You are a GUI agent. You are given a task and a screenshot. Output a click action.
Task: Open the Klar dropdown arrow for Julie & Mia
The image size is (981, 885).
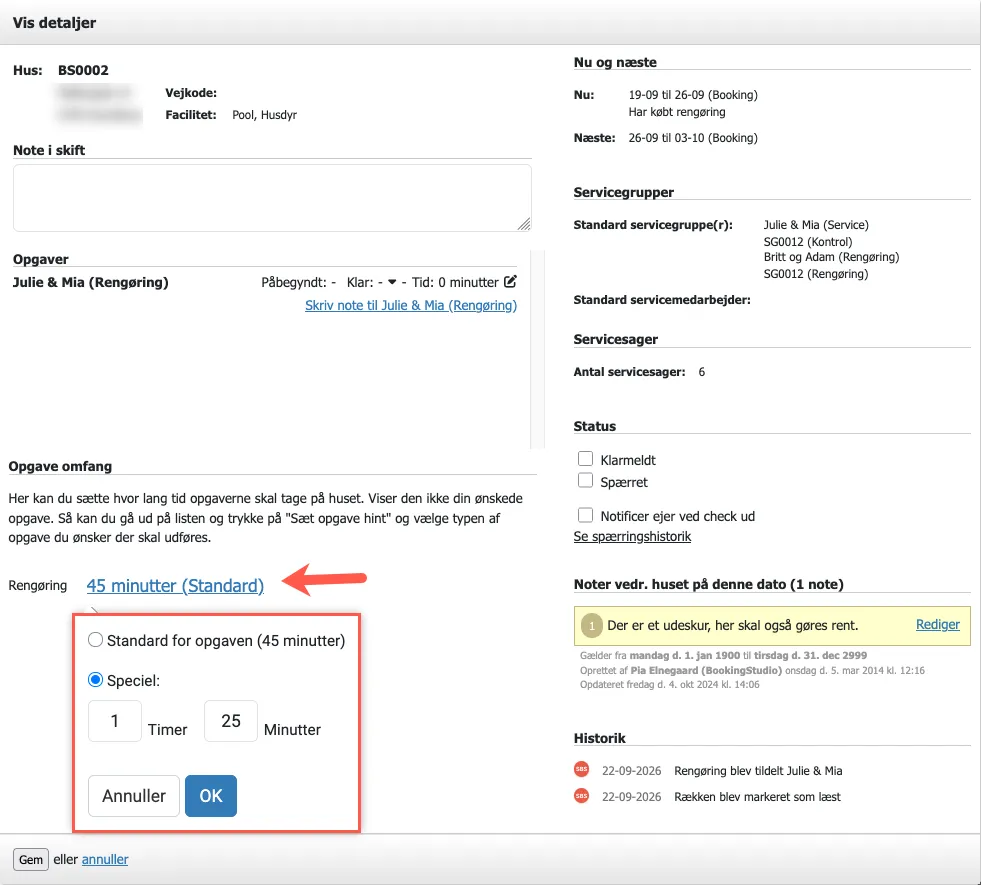click(x=392, y=282)
